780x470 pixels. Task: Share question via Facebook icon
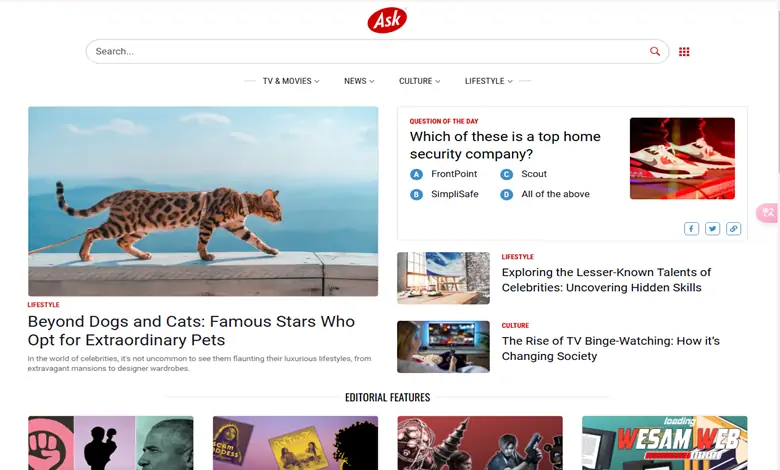pos(691,228)
